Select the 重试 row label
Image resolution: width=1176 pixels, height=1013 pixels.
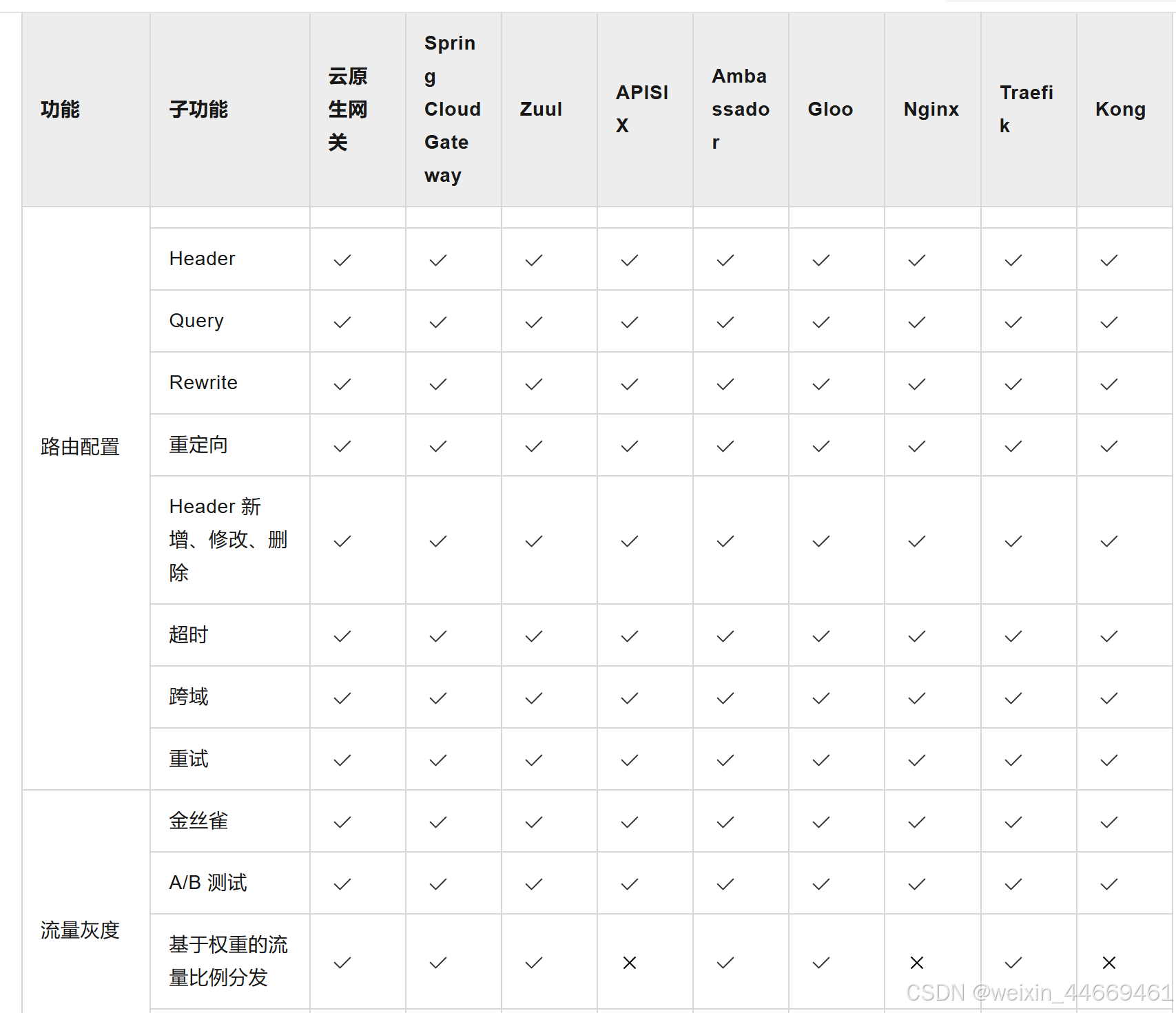[189, 759]
